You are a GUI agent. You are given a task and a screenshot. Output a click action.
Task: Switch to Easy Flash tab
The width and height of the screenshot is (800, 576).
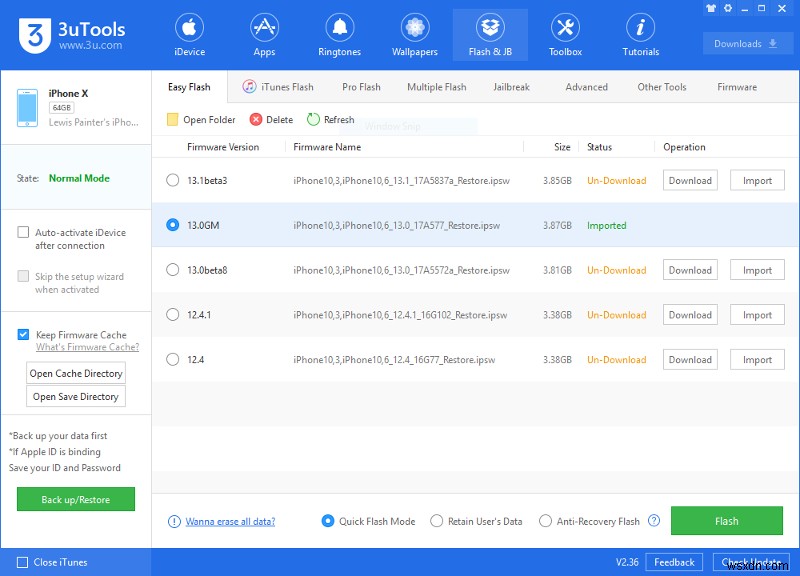(189, 87)
